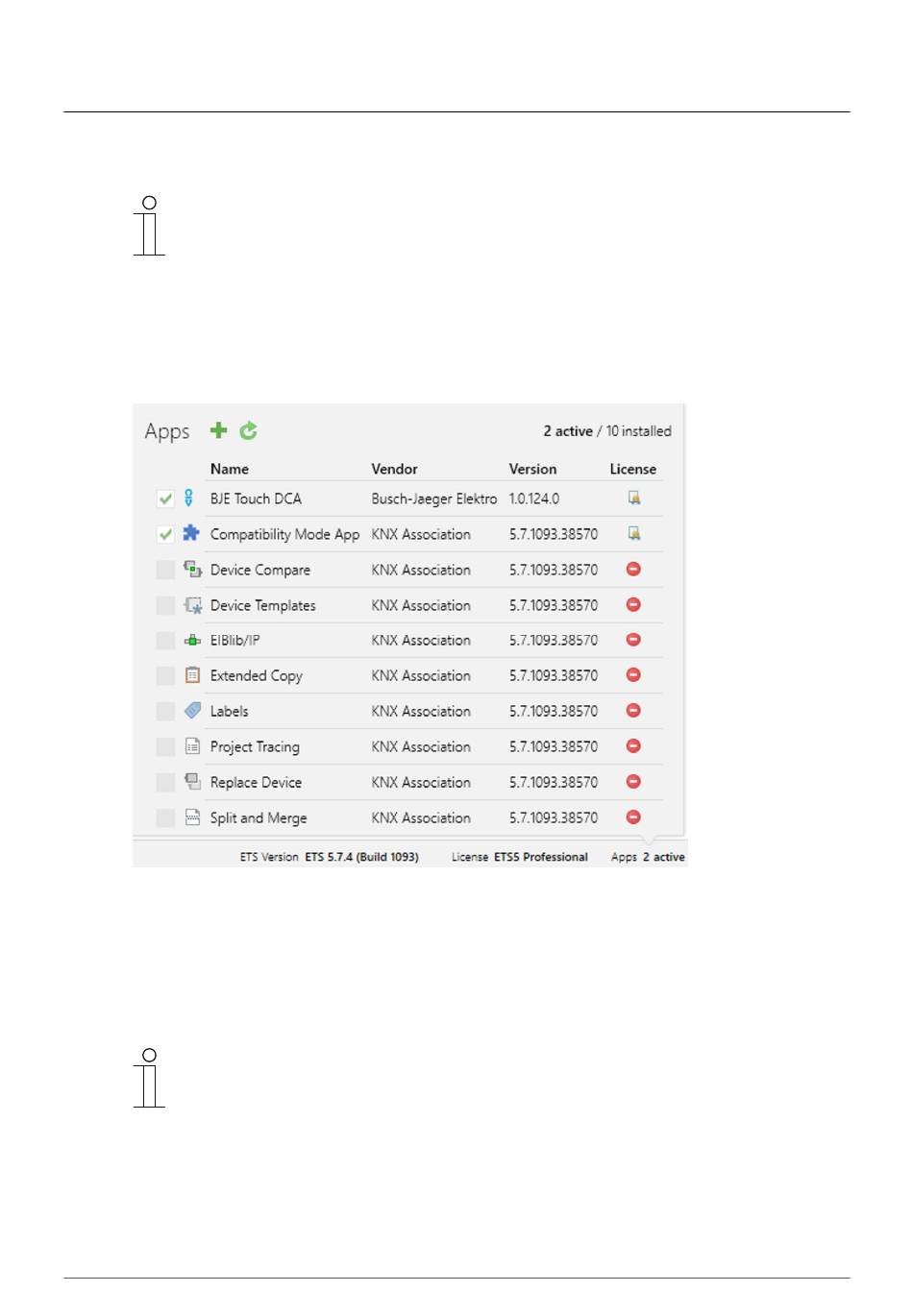Click 'Apps 2 active' in the status bar
913x1316 pixels.
(x=648, y=857)
